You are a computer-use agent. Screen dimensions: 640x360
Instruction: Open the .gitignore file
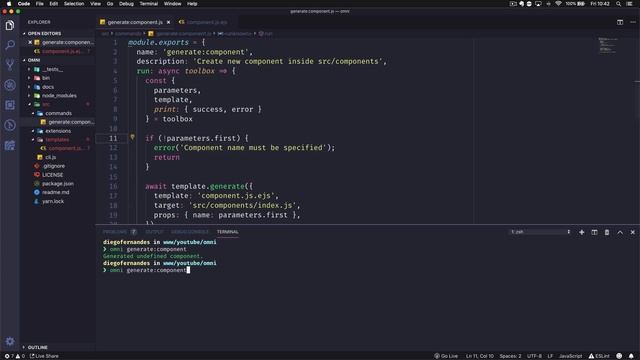click(x=53, y=166)
